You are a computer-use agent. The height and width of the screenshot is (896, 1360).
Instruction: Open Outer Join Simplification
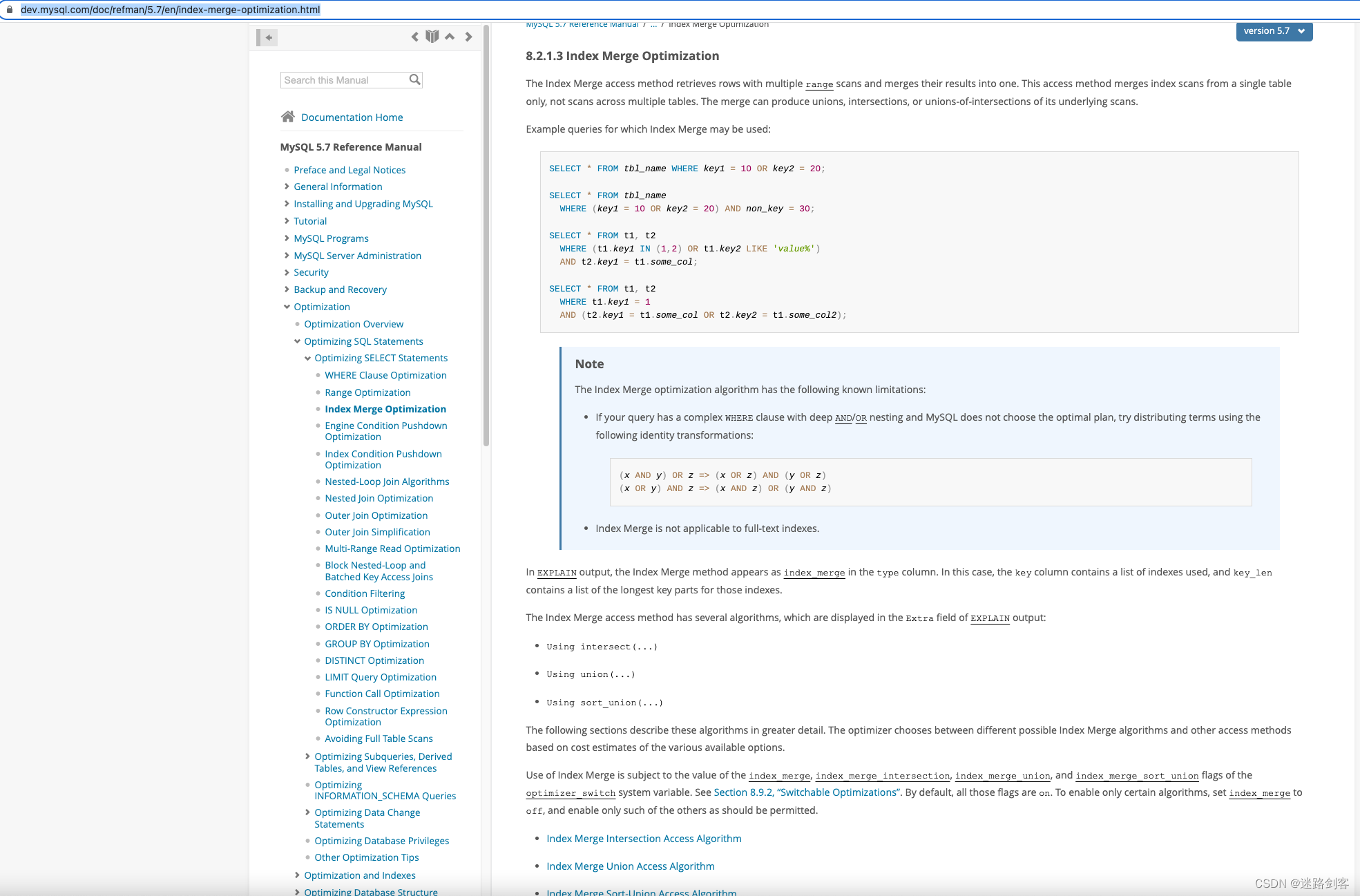[x=377, y=532]
